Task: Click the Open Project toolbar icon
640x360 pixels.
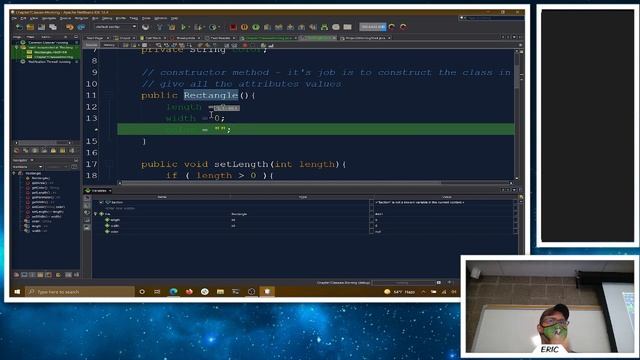Action: [41, 27]
